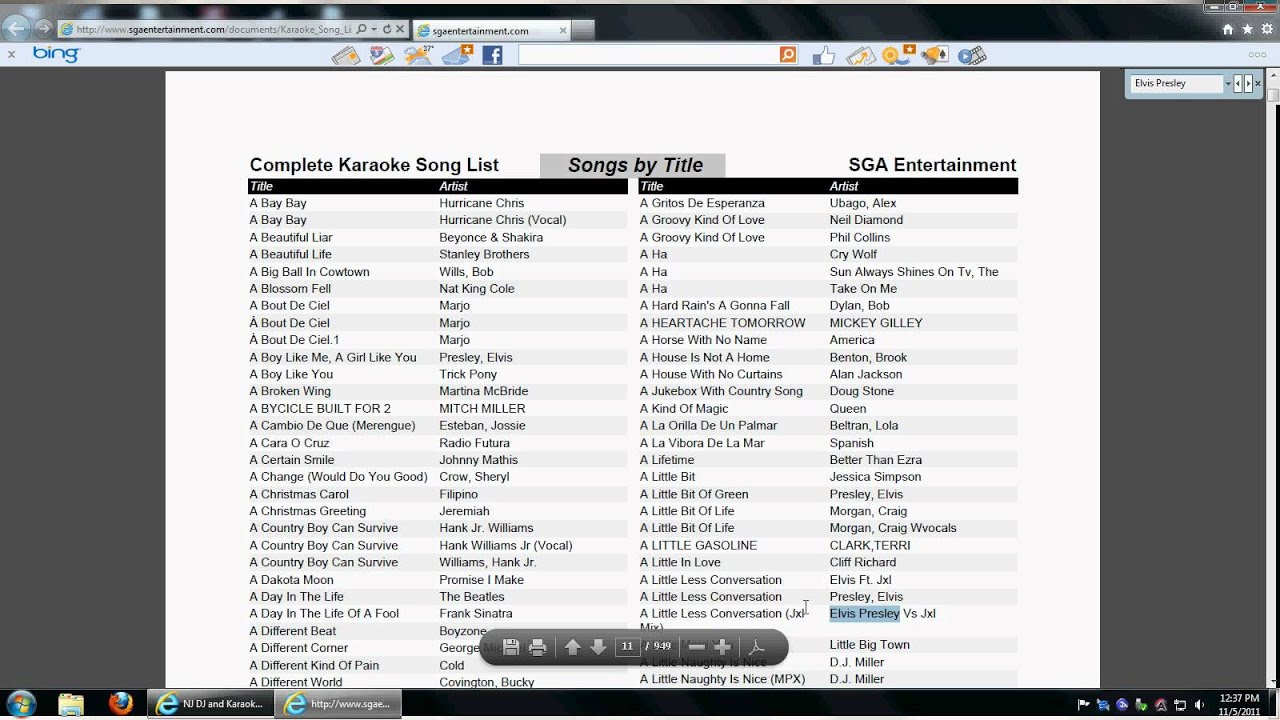1280x720 pixels.
Task: Go to next page with down arrow
Action: point(598,647)
